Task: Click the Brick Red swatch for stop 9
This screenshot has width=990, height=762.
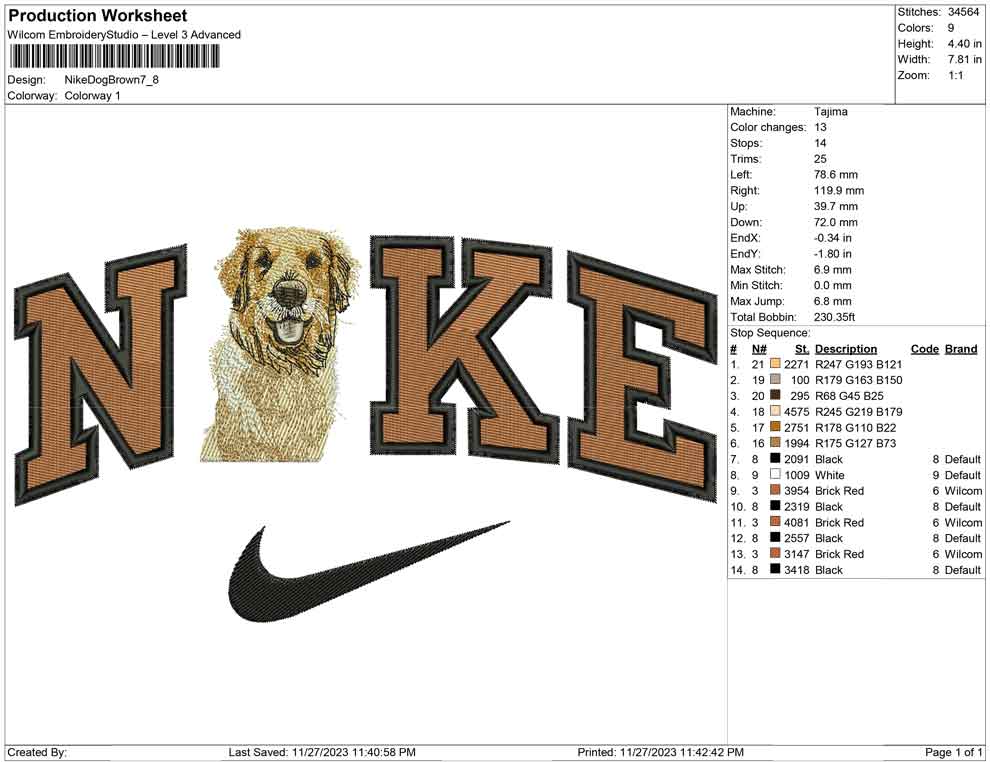Action: click(774, 491)
